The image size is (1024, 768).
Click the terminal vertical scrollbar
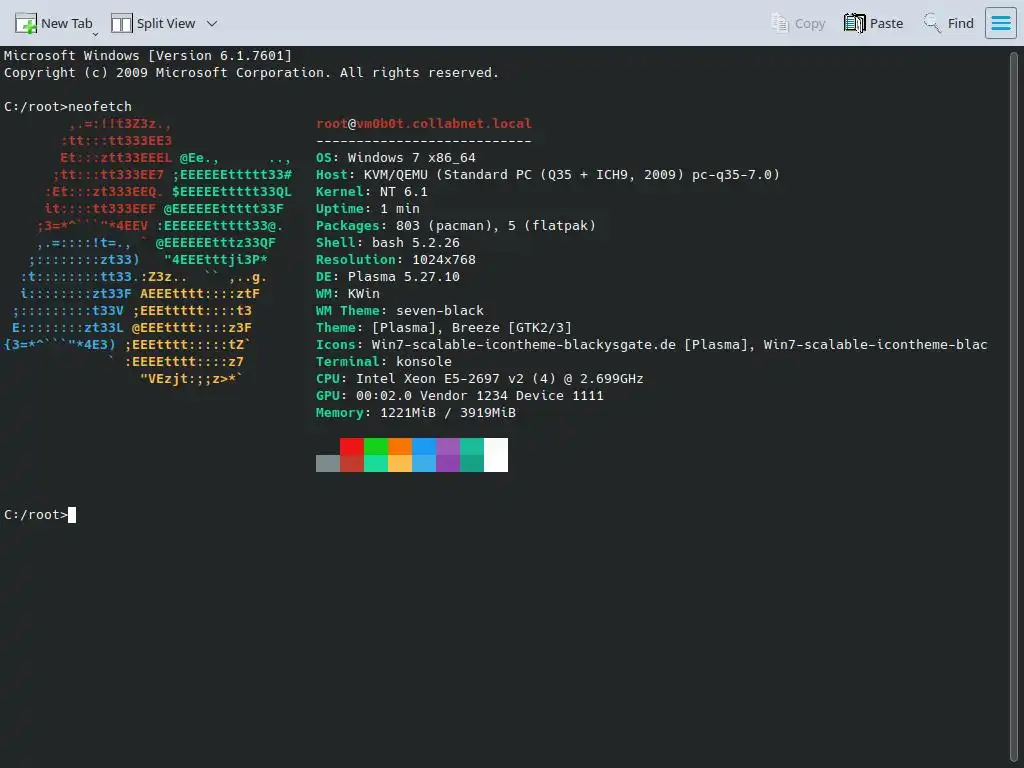(x=1014, y=405)
